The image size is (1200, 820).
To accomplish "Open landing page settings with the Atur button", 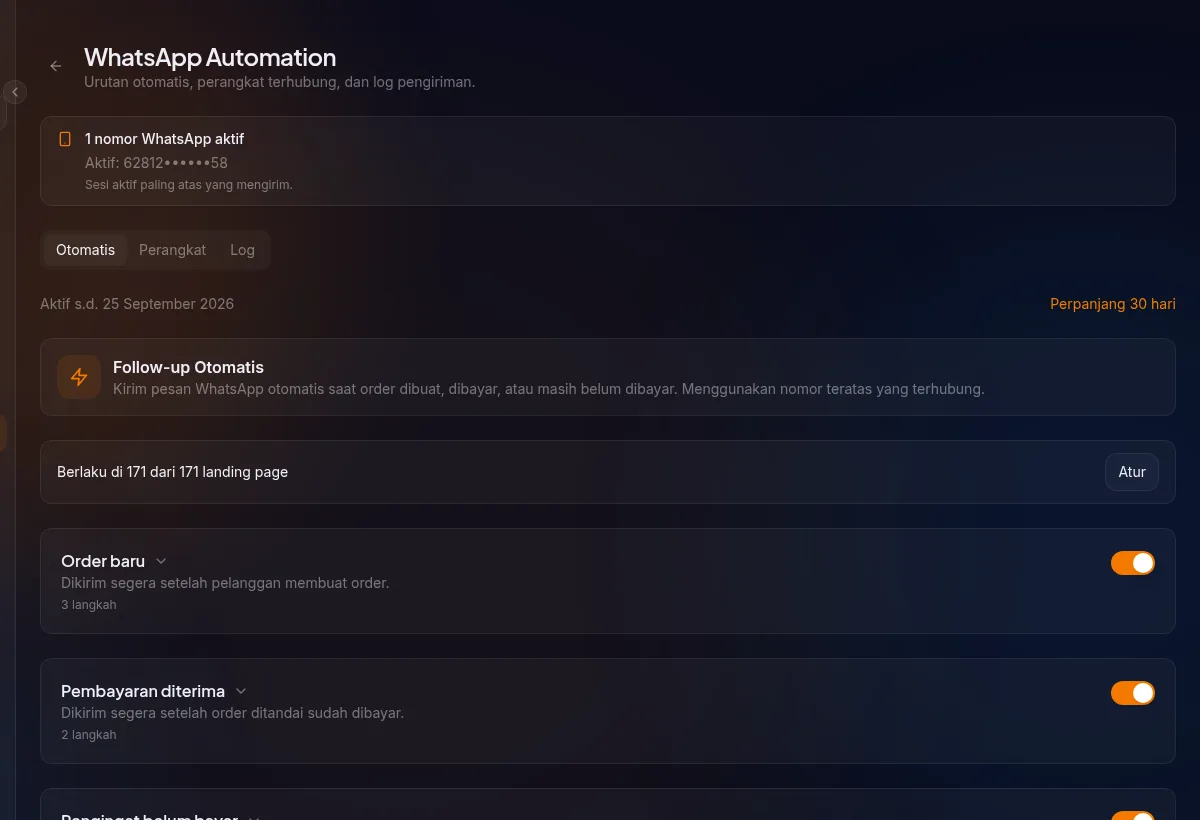I will click(1132, 472).
